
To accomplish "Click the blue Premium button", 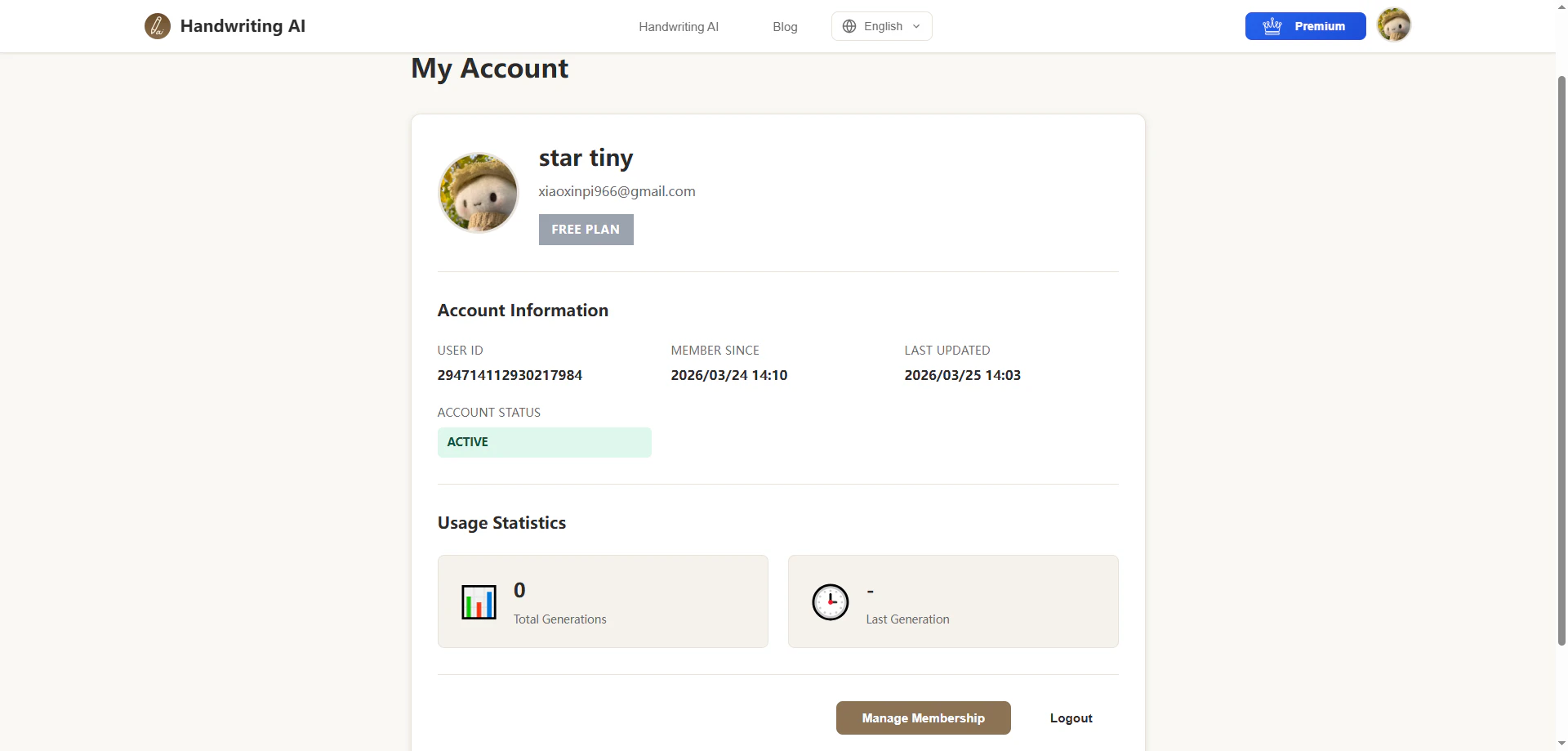I will [1306, 26].
